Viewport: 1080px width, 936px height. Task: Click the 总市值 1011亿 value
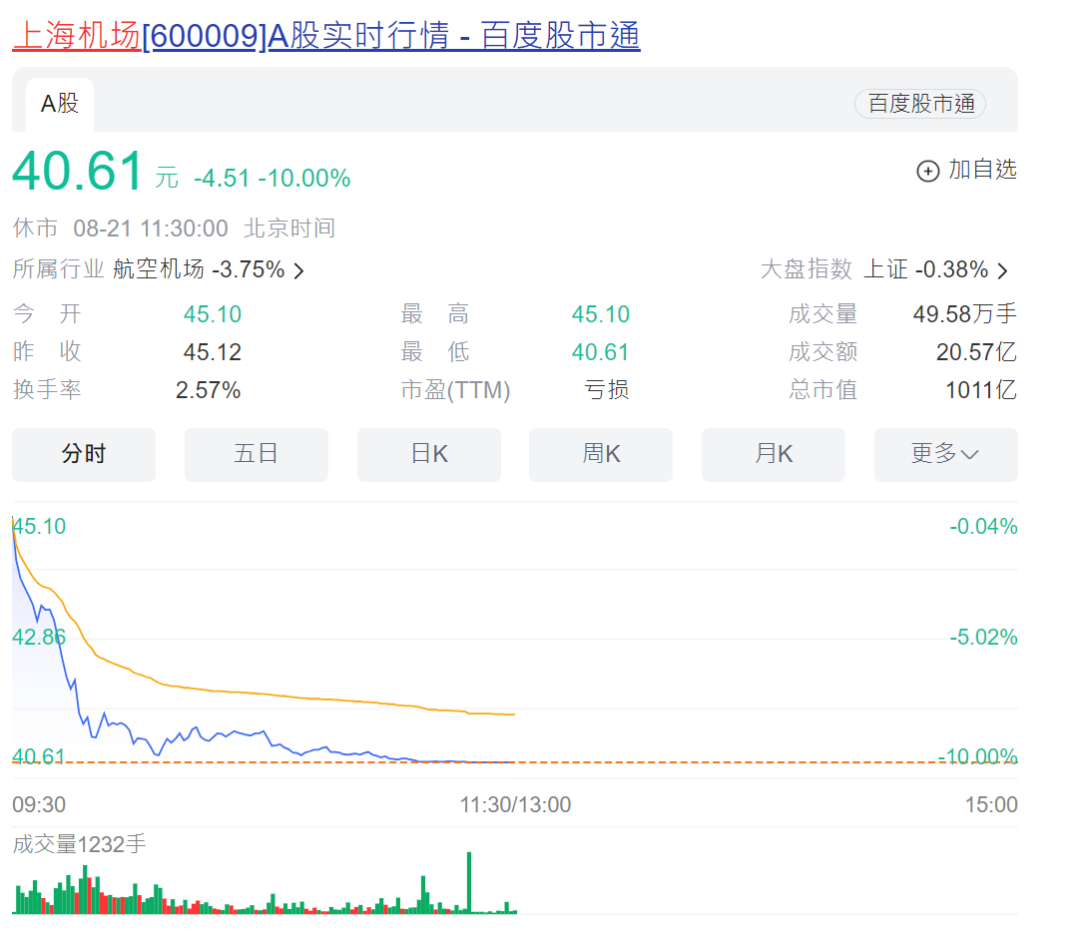(980, 390)
